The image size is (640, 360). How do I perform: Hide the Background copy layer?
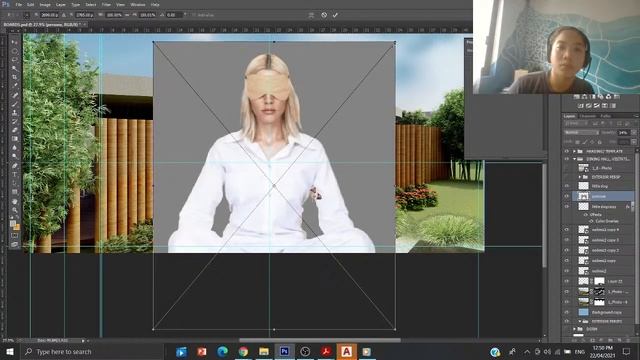tap(567, 312)
